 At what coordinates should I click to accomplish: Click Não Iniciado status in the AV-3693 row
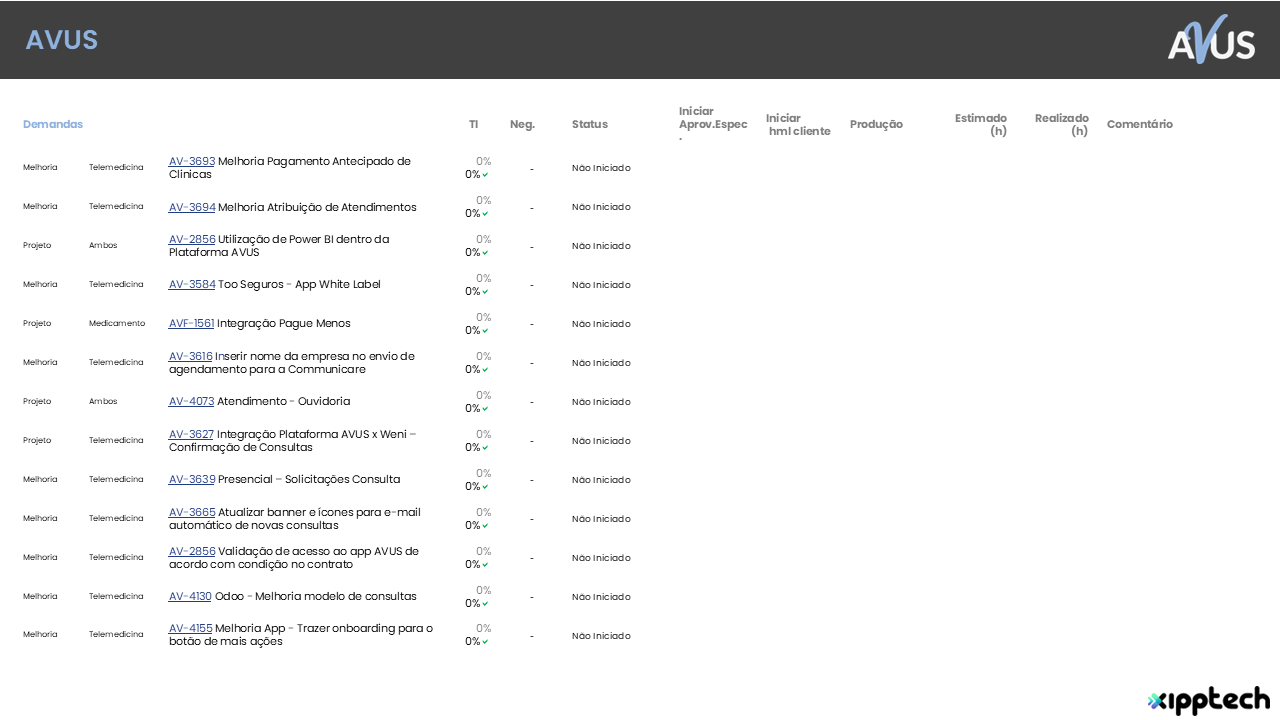(601, 168)
